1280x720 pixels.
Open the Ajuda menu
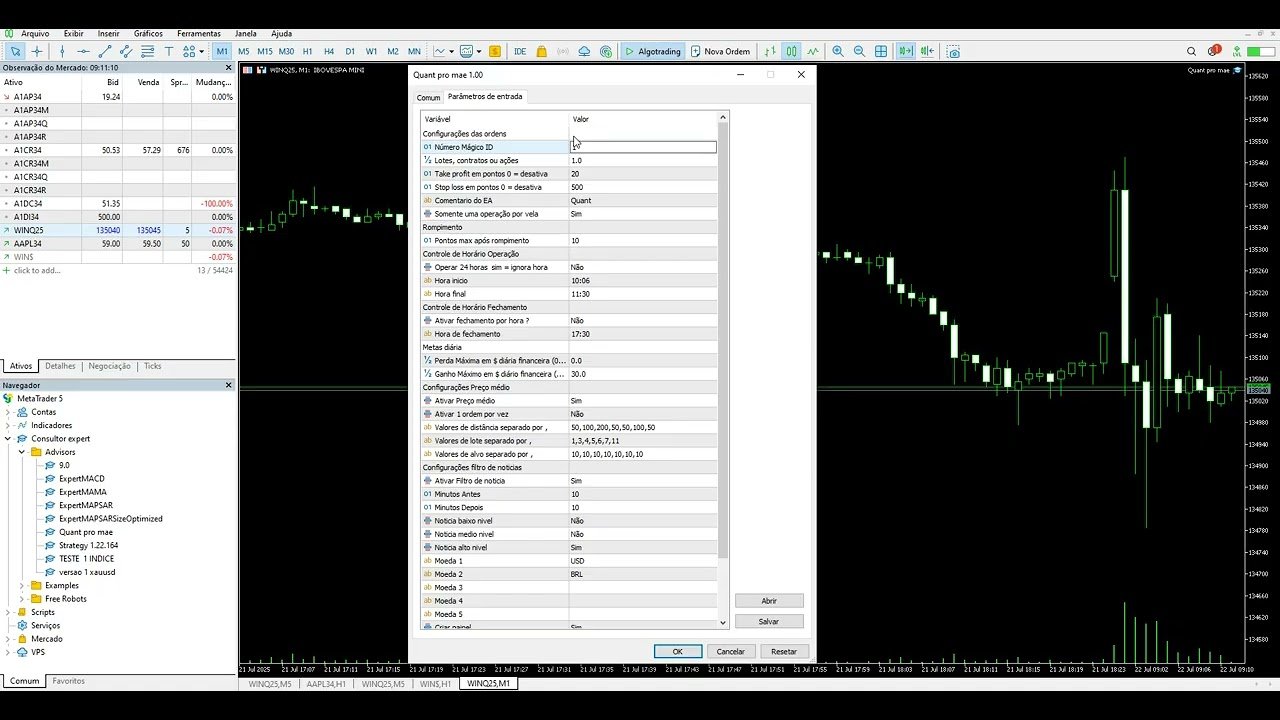click(x=281, y=33)
